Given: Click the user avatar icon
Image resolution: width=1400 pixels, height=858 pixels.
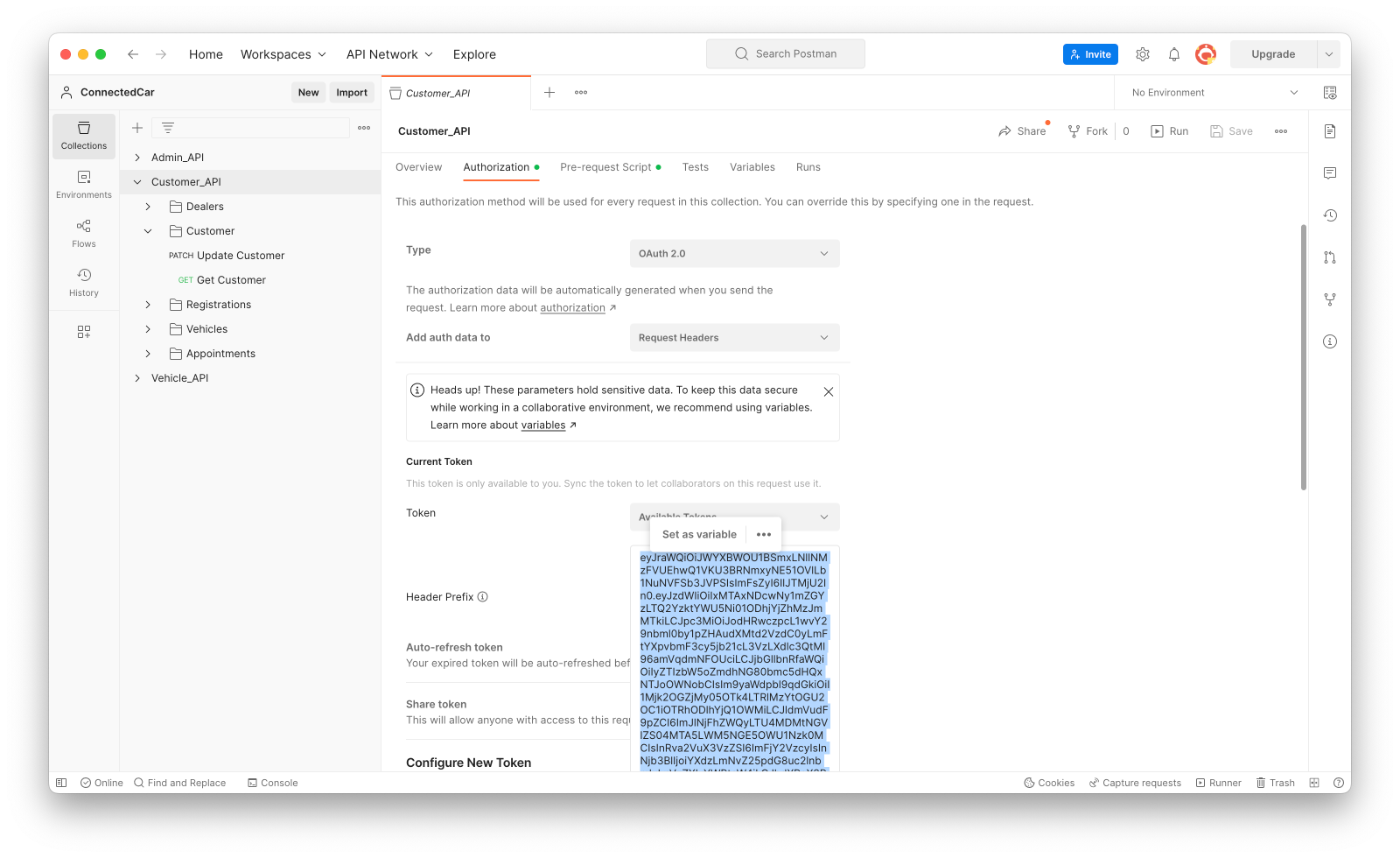Looking at the screenshot, I should click(1206, 54).
